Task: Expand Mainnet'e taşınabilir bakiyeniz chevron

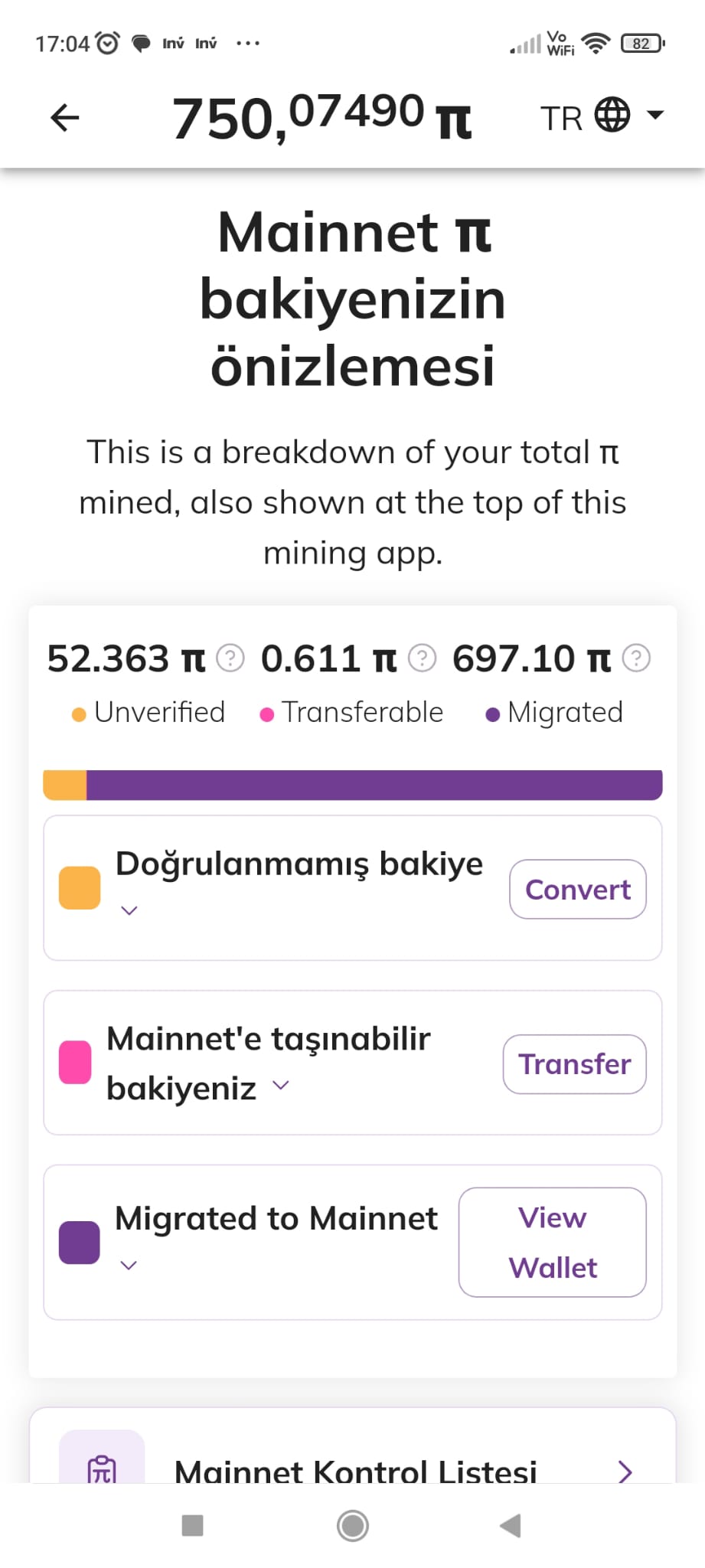Action: point(281,1085)
